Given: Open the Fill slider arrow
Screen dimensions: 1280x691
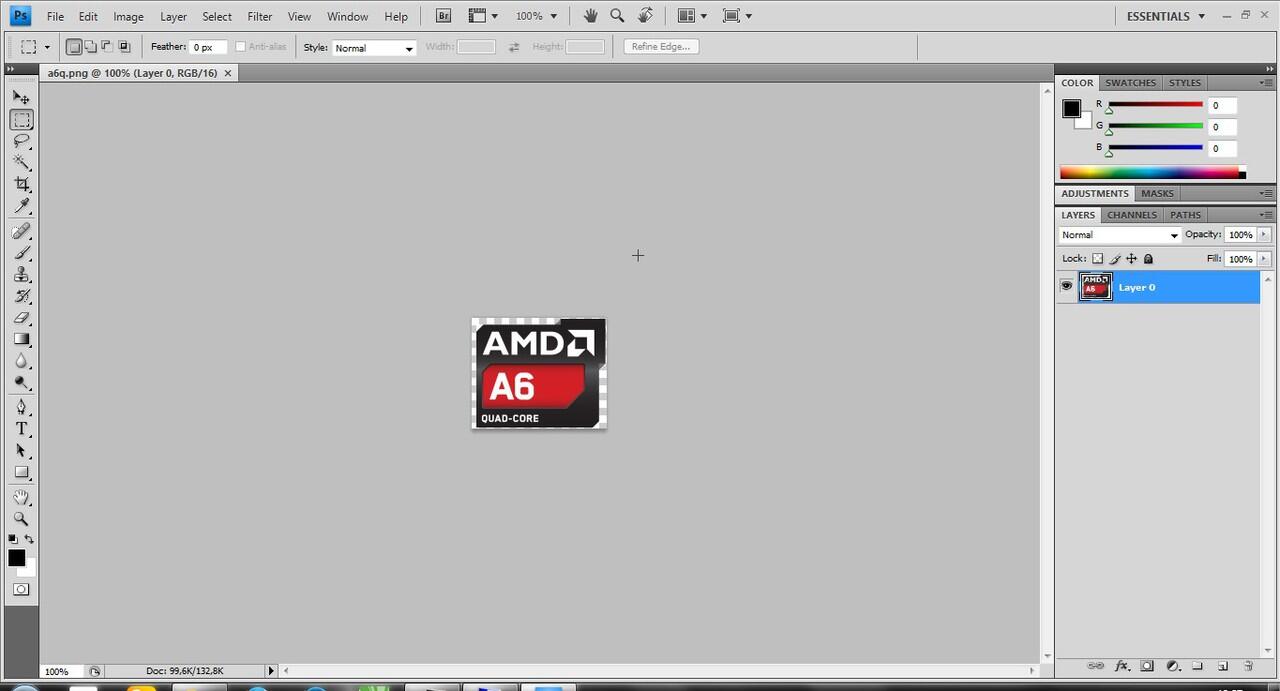Looking at the screenshot, I should 1265,259.
